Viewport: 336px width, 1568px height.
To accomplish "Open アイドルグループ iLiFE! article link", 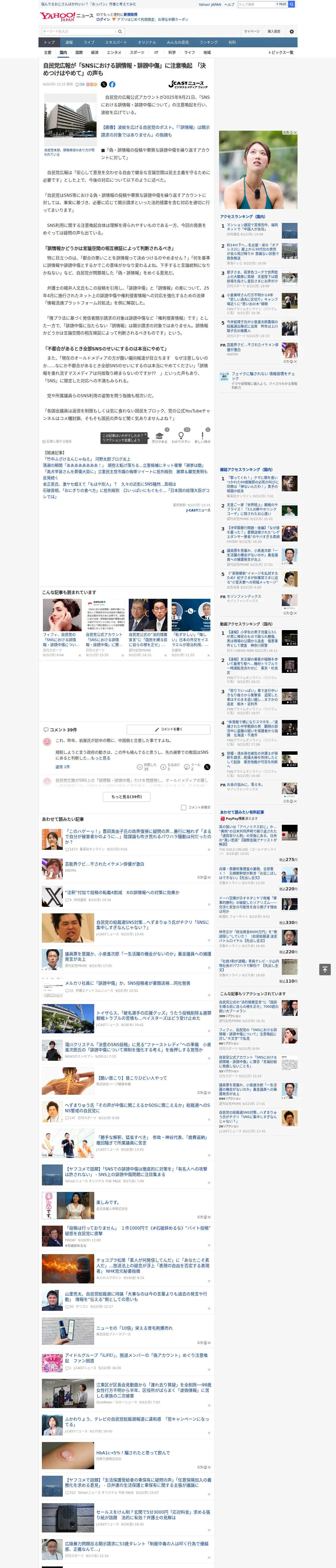I will click(x=137, y=1358).
